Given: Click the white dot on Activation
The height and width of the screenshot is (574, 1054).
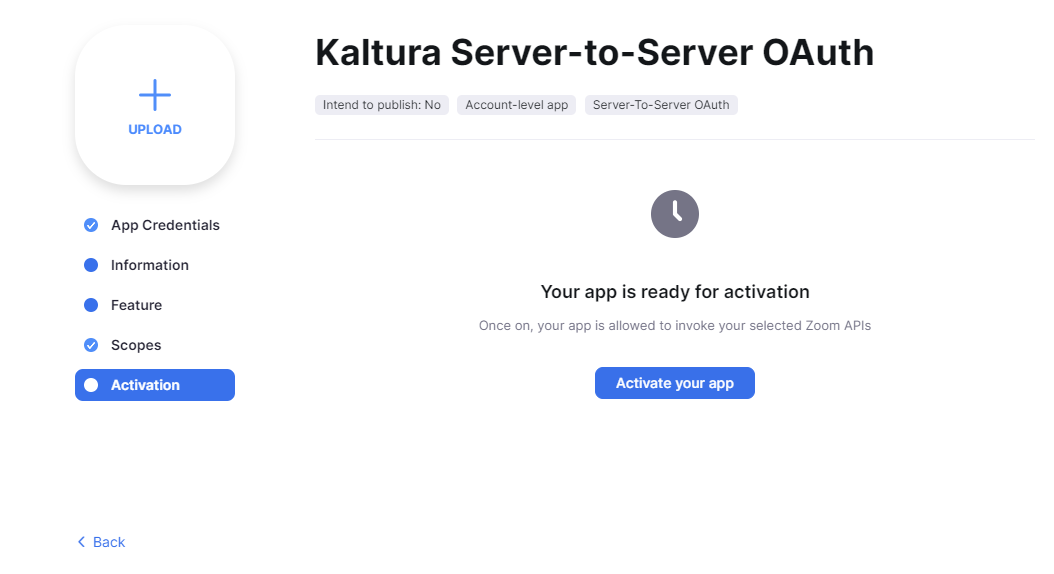Looking at the screenshot, I should 91,385.
